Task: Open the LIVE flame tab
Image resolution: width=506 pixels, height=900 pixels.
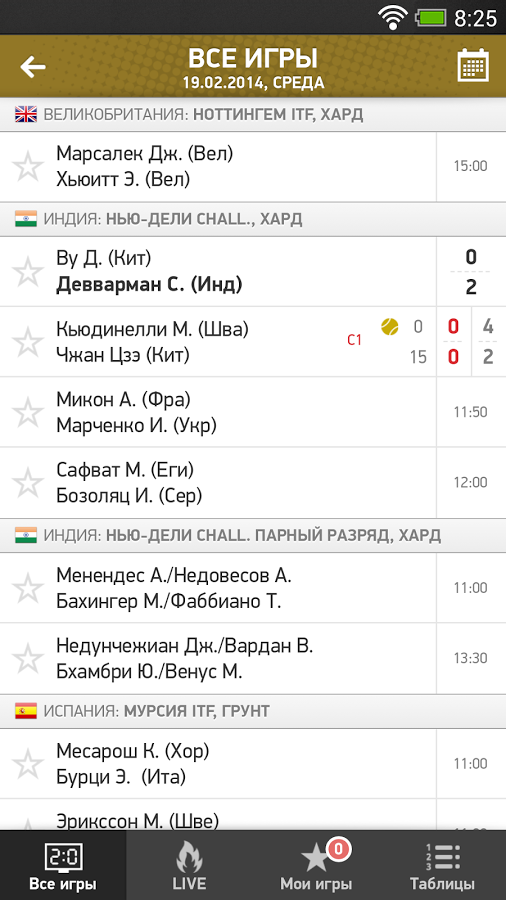Action: click(x=189, y=865)
